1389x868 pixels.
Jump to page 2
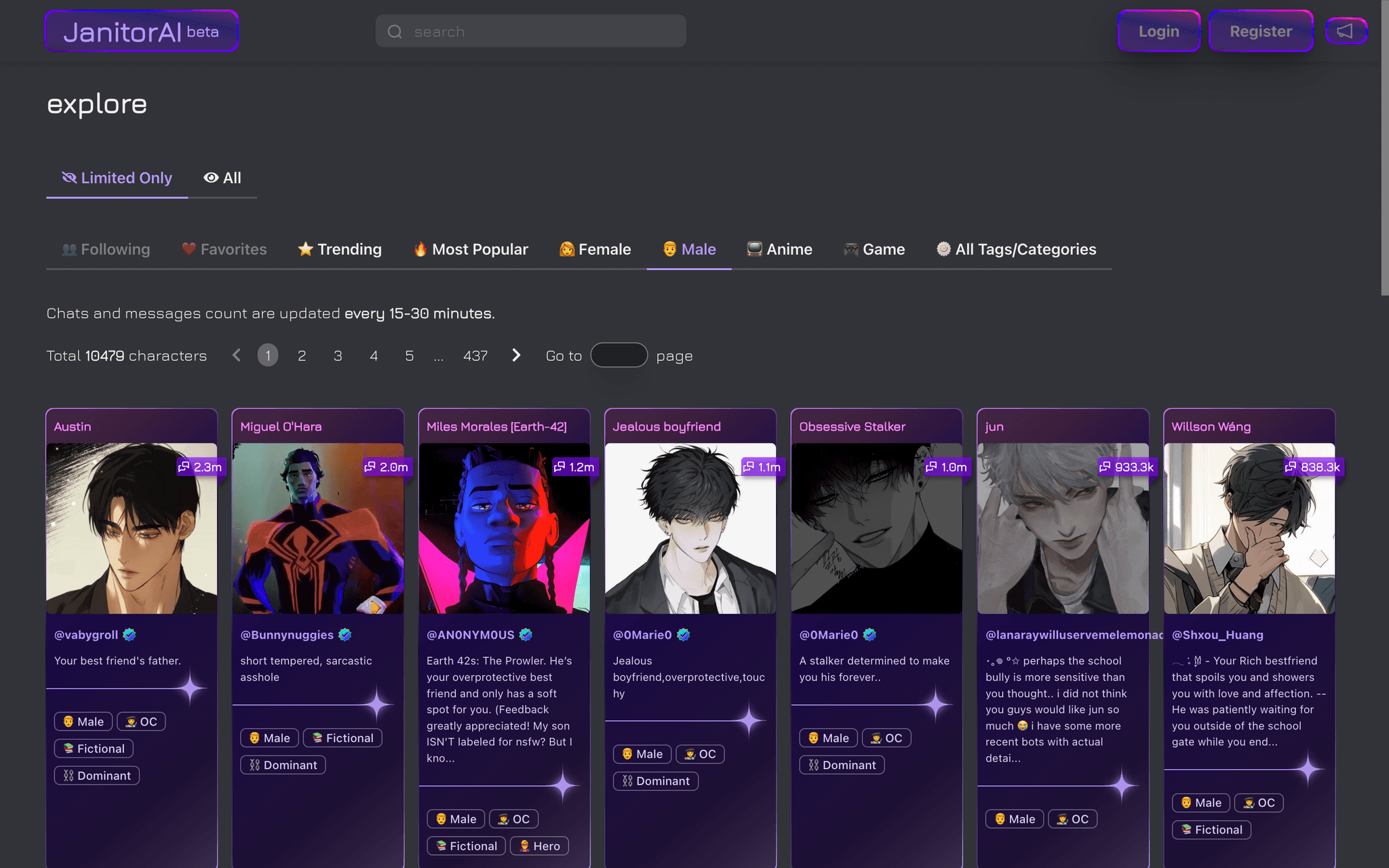tap(302, 355)
